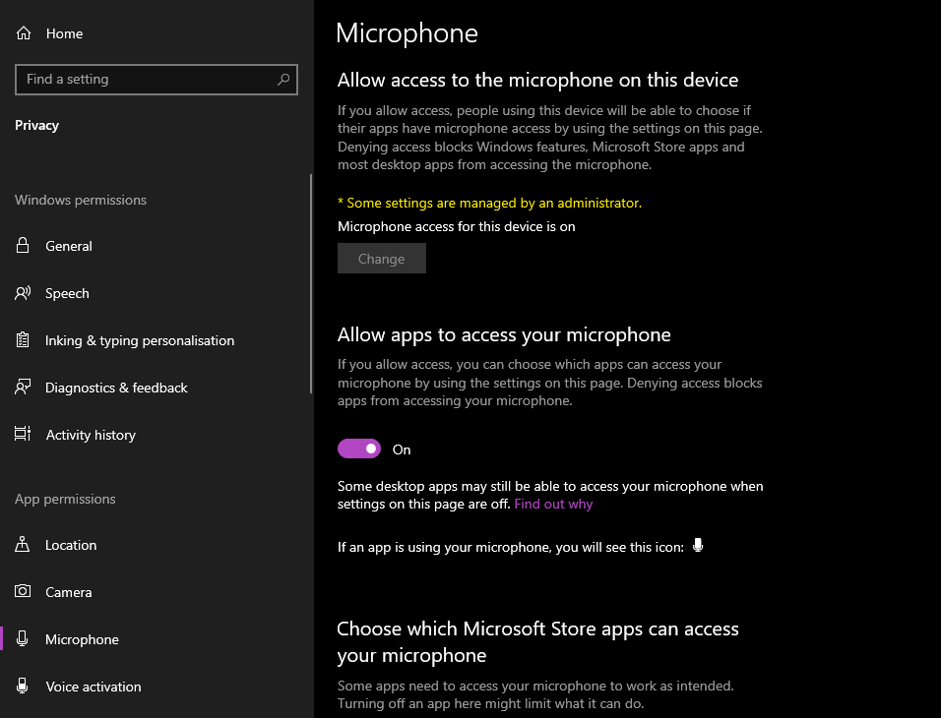Select the General privacy lock icon
The width and height of the screenshot is (941, 718).
tap(22, 246)
